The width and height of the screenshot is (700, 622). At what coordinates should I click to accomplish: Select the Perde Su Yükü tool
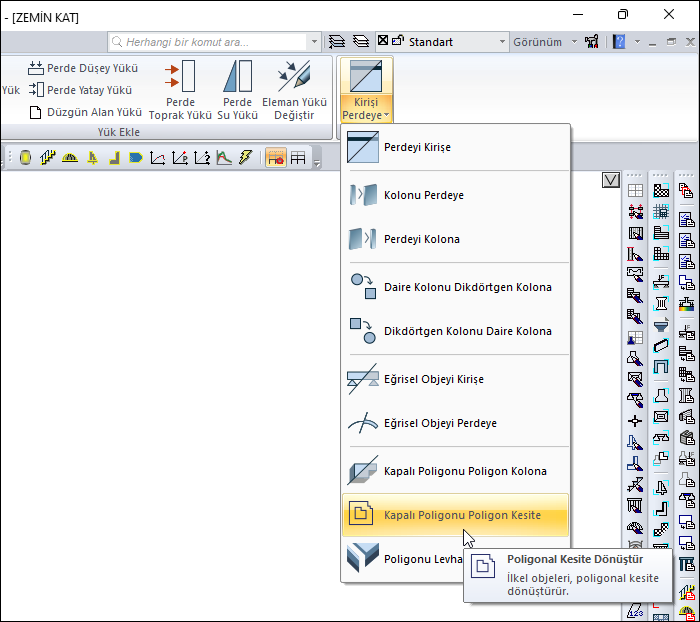(x=237, y=78)
